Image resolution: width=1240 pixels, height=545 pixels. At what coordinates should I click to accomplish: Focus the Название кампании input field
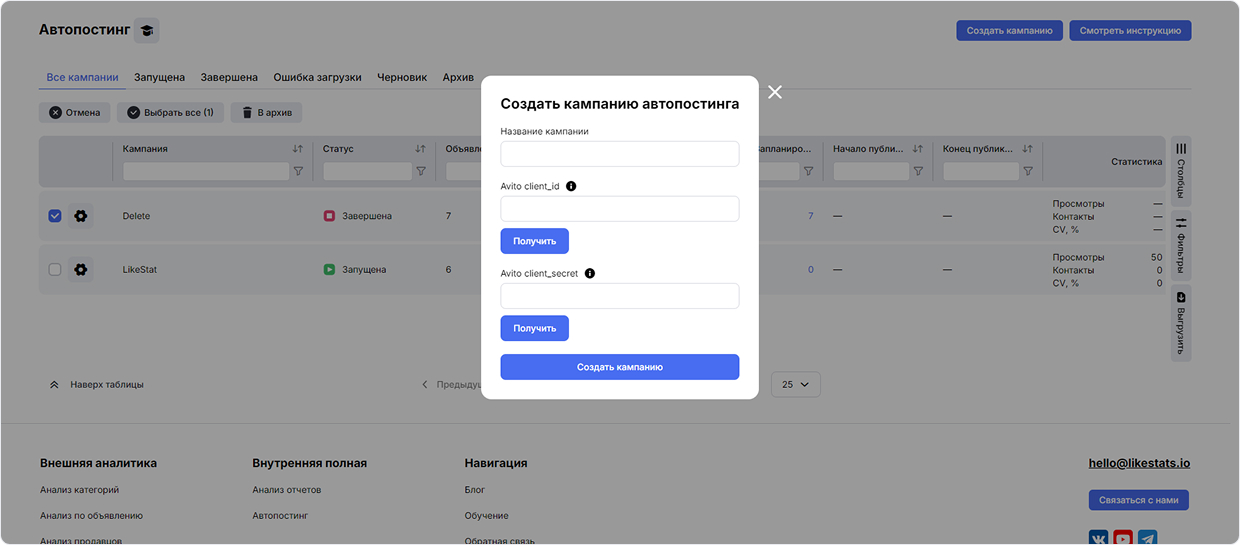click(x=619, y=154)
